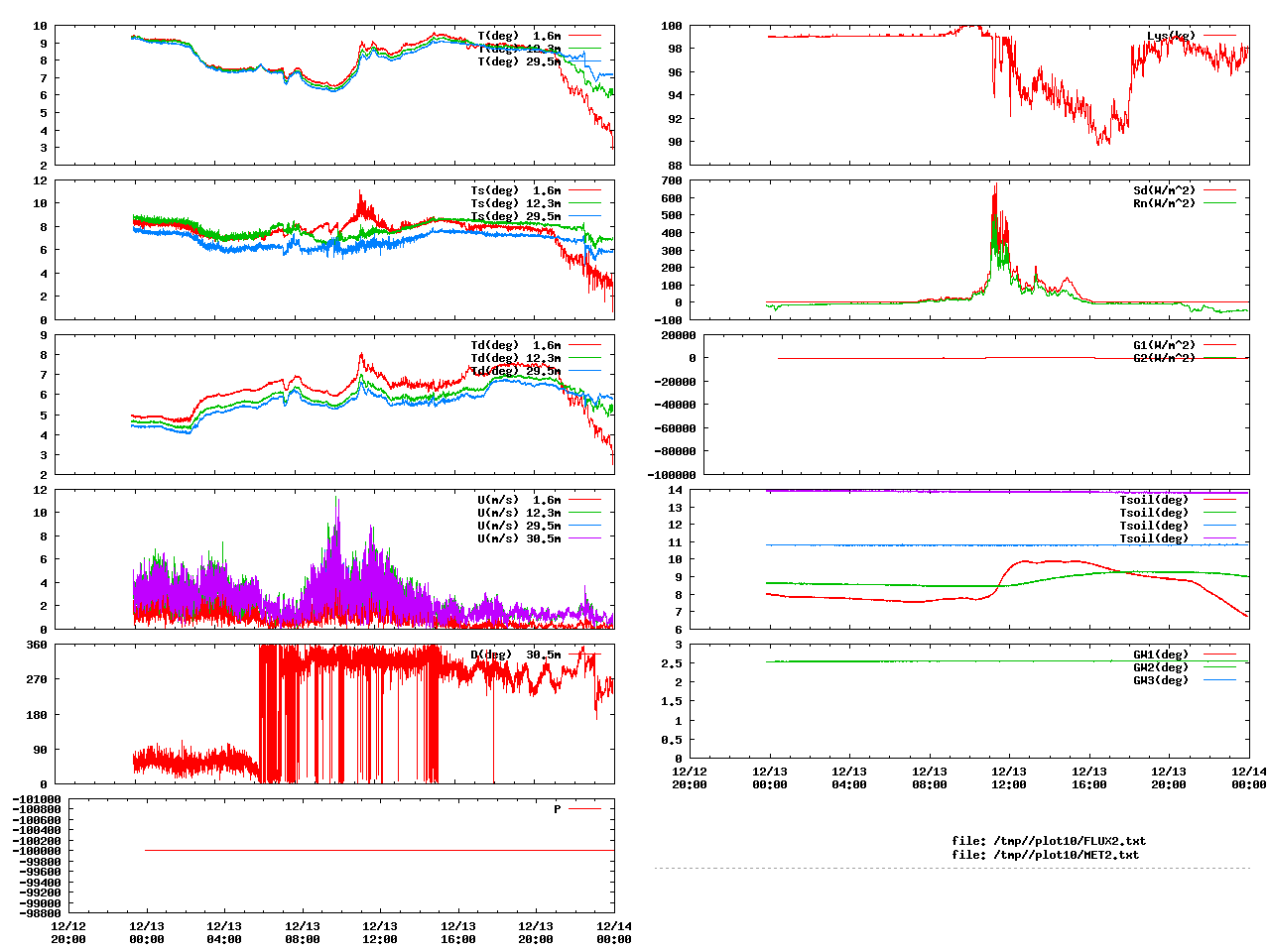This screenshot has width=1270, height=952.
Task: Click the '-101000' pressure axis value
Action: 37,799
